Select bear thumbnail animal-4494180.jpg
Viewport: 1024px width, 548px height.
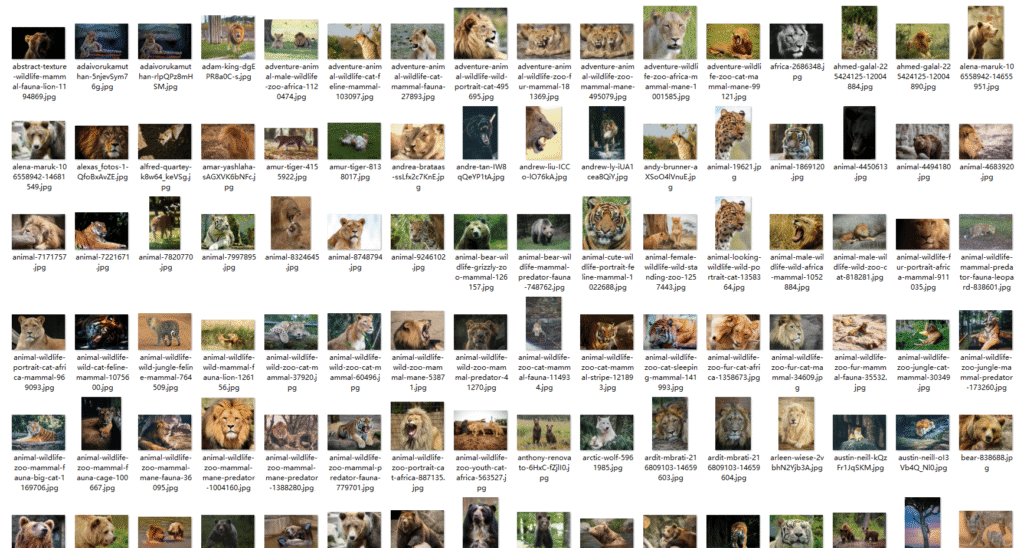[923, 142]
